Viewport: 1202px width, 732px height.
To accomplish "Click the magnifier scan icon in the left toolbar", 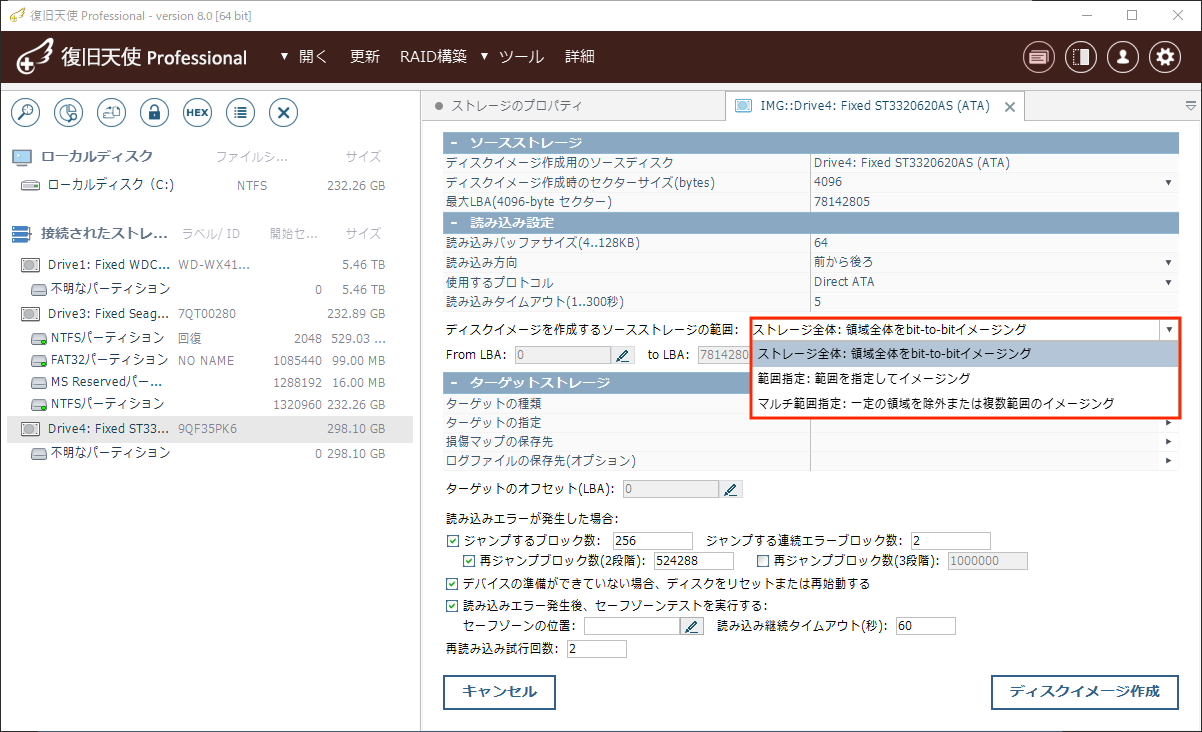I will click(25, 113).
